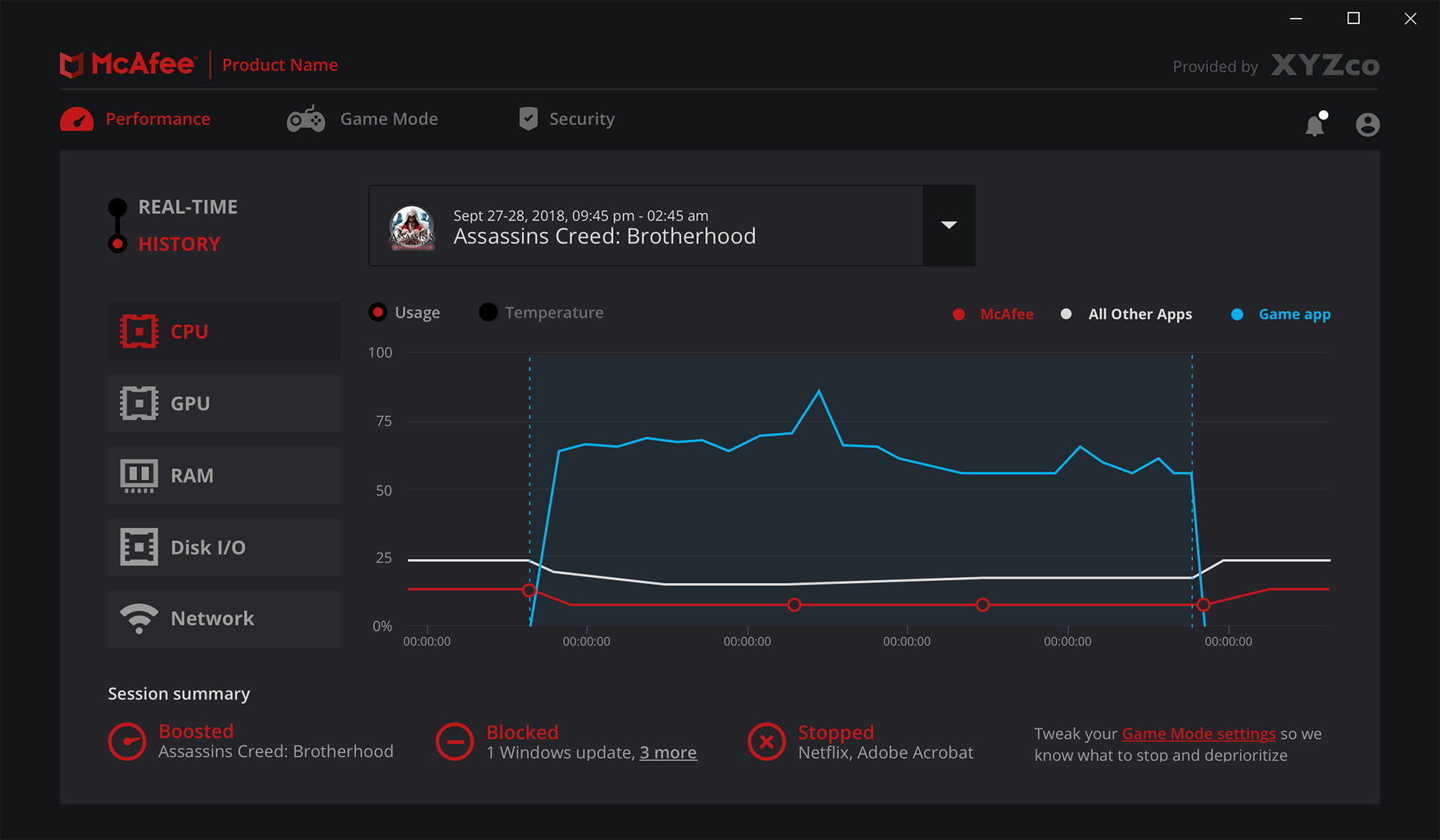Image resolution: width=1440 pixels, height=840 pixels.
Task: Maximize the McAfee window
Action: point(1353,18)
